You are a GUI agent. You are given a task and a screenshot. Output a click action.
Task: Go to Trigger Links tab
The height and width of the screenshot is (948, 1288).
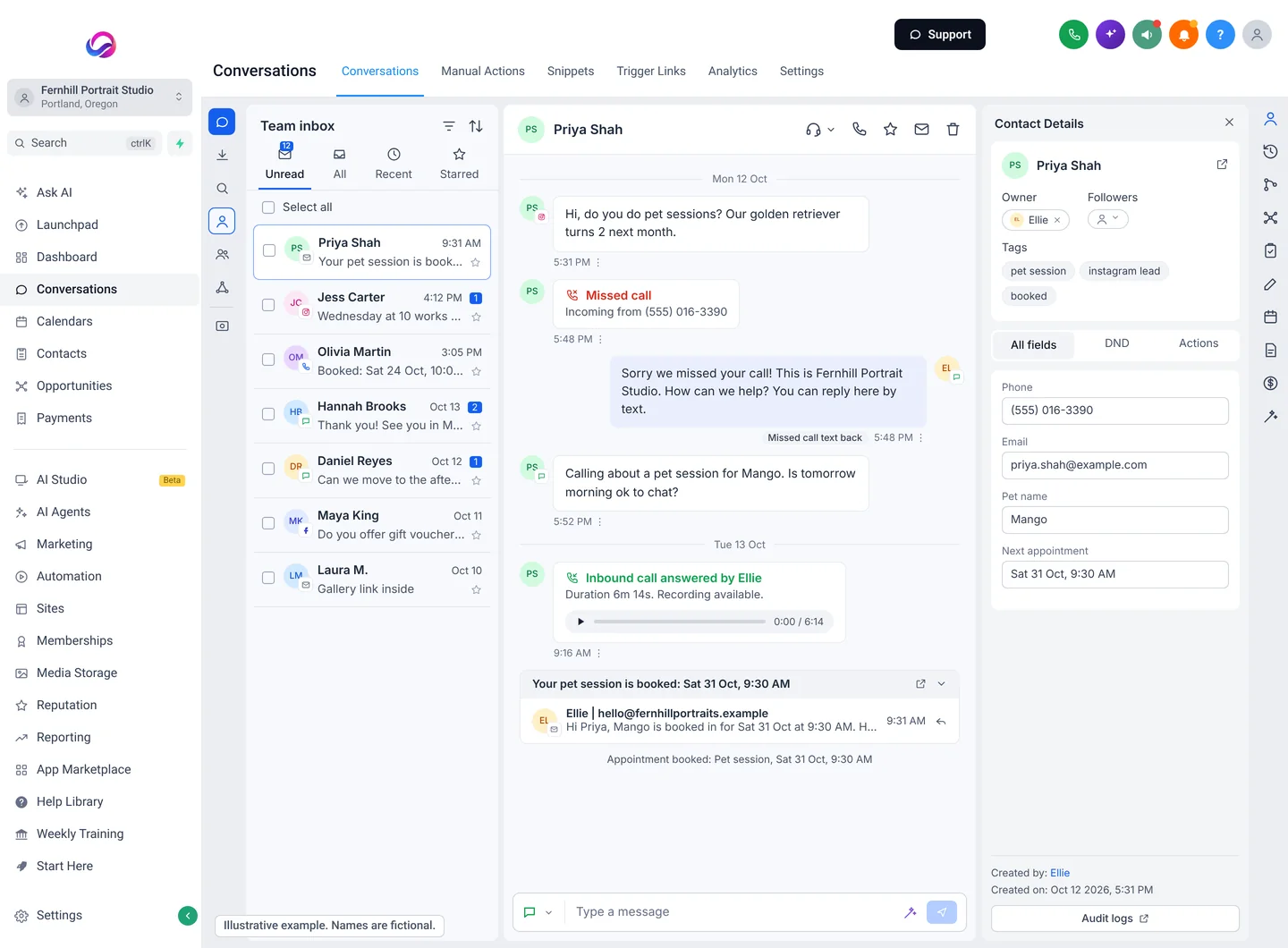(x=651, y=72)
